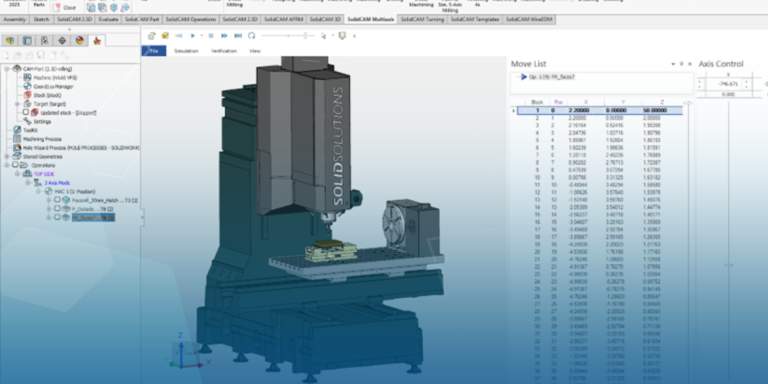Toggle the PK_faces7 operation checkbox
This screenshot has height=384, width=768.
coord(57,217)
